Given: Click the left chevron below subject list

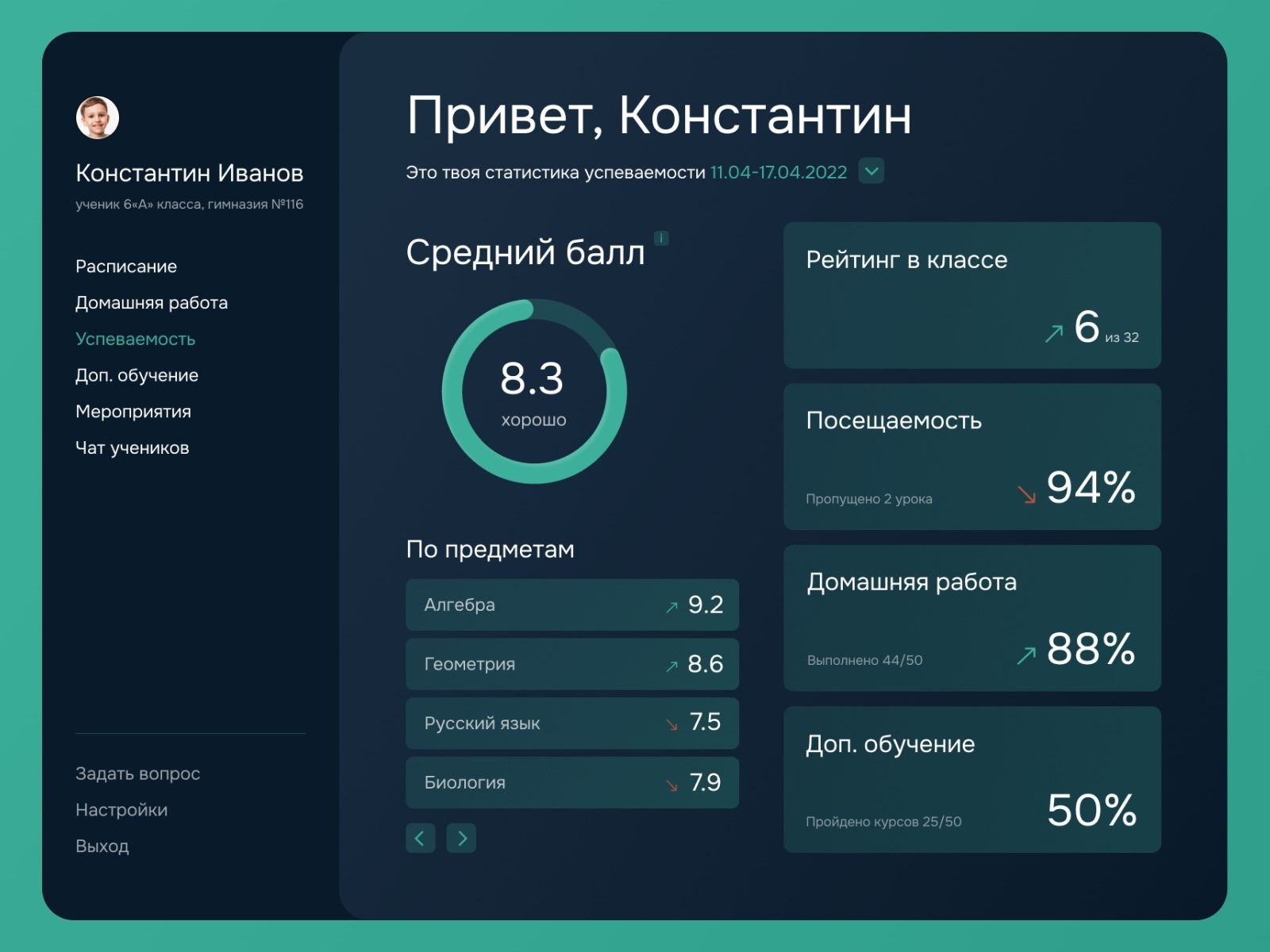Looking at the screenshot, I should pos(421,838).
